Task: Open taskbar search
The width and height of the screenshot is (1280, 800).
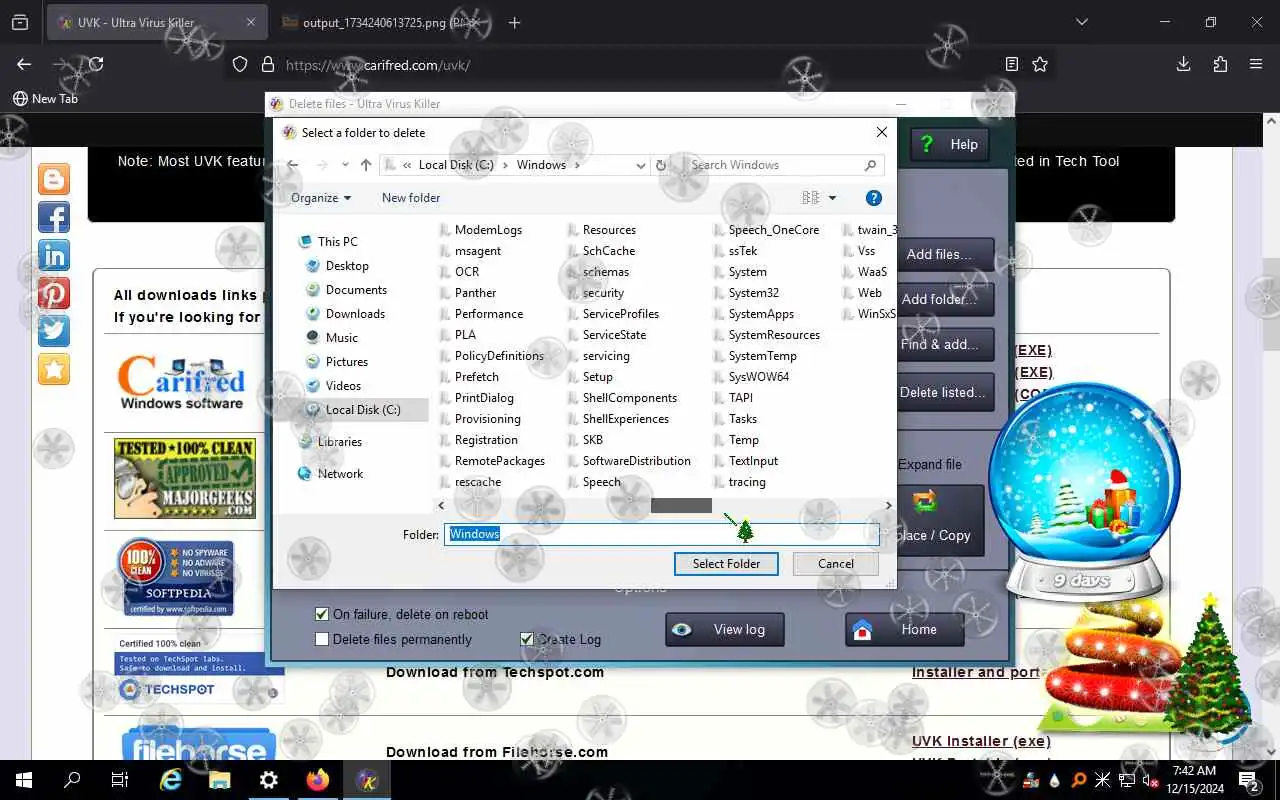Action: click(72, 780)
